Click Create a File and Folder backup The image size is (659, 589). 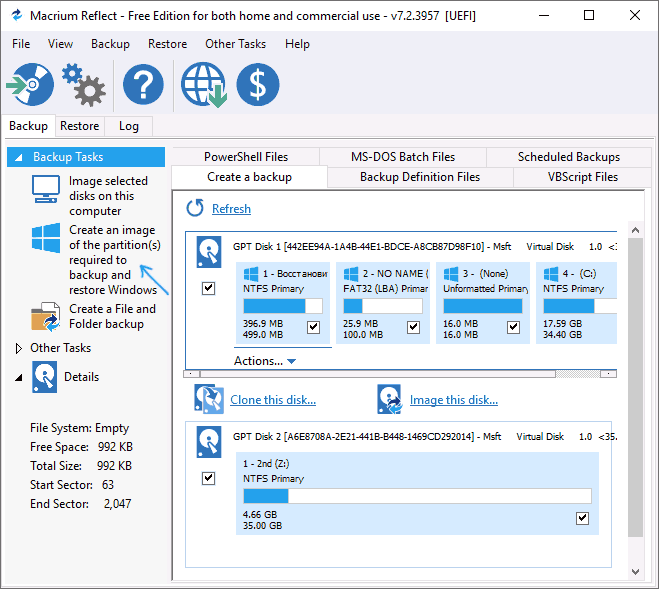pyautogui.click(x=112, y=317)
